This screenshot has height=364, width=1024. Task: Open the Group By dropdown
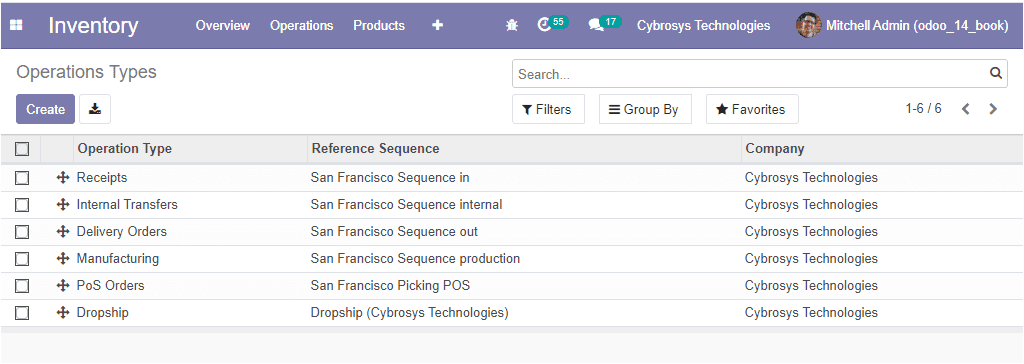pos(645,109)
